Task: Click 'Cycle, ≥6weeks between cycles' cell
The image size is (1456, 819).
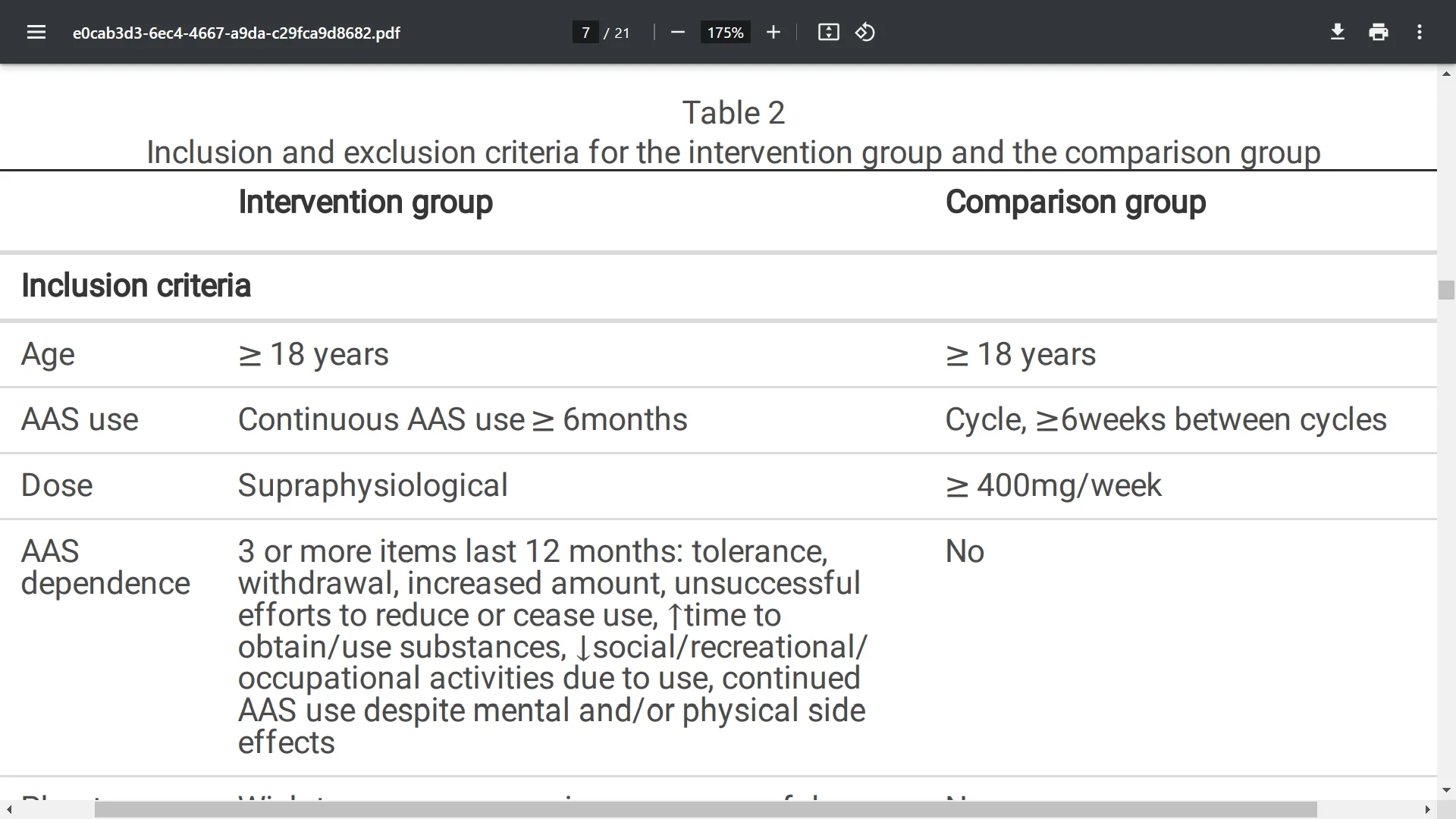Action: pyautogui.click(x=1166, y=420)
